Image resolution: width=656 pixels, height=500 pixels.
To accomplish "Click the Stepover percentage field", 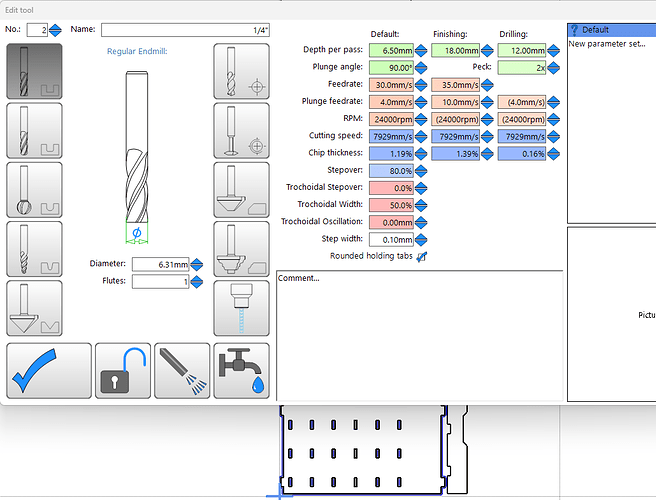I will coord(391,171).
